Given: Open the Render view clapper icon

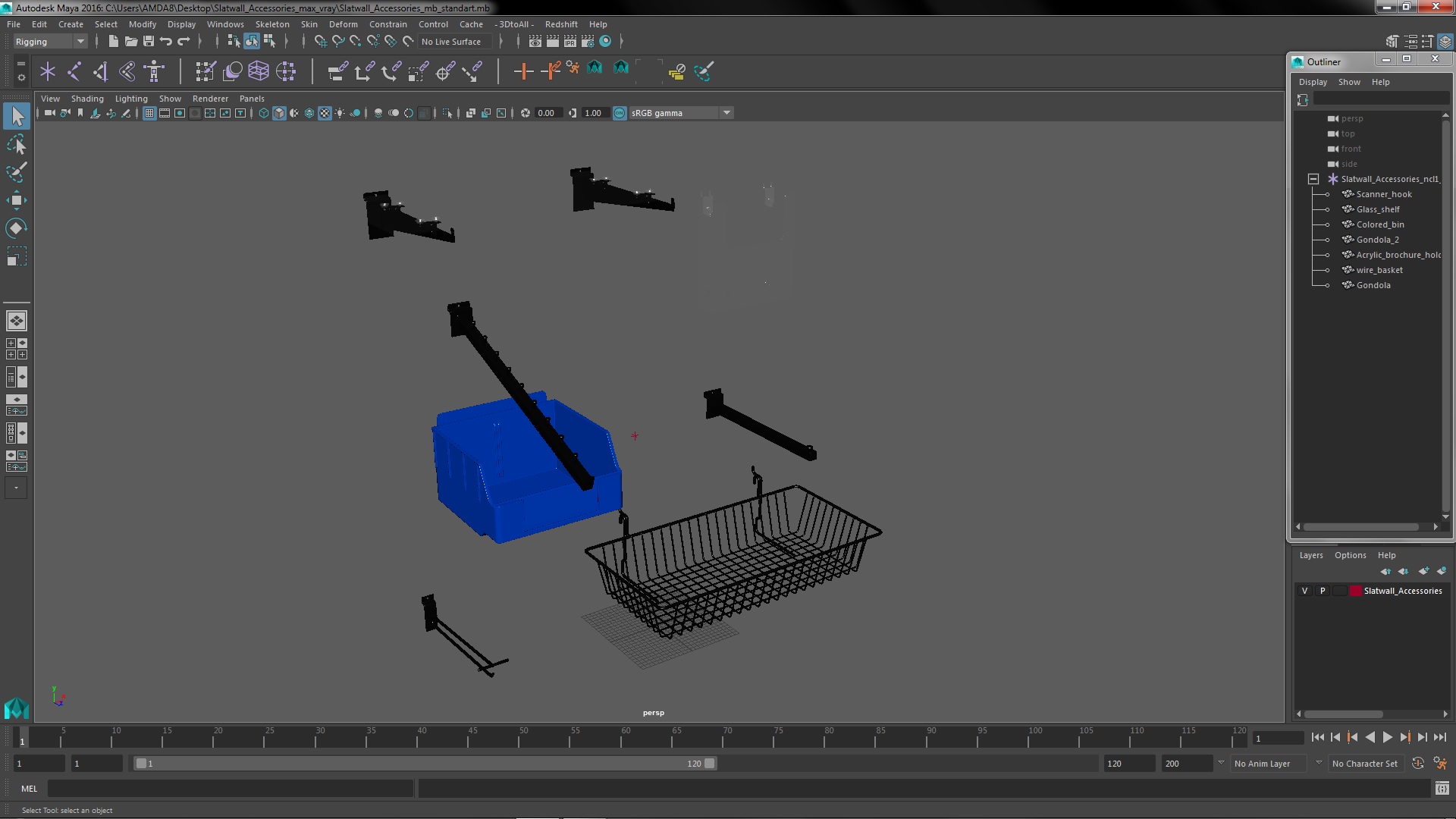Looking at the screenshot, I should click(x=535, y=42).
